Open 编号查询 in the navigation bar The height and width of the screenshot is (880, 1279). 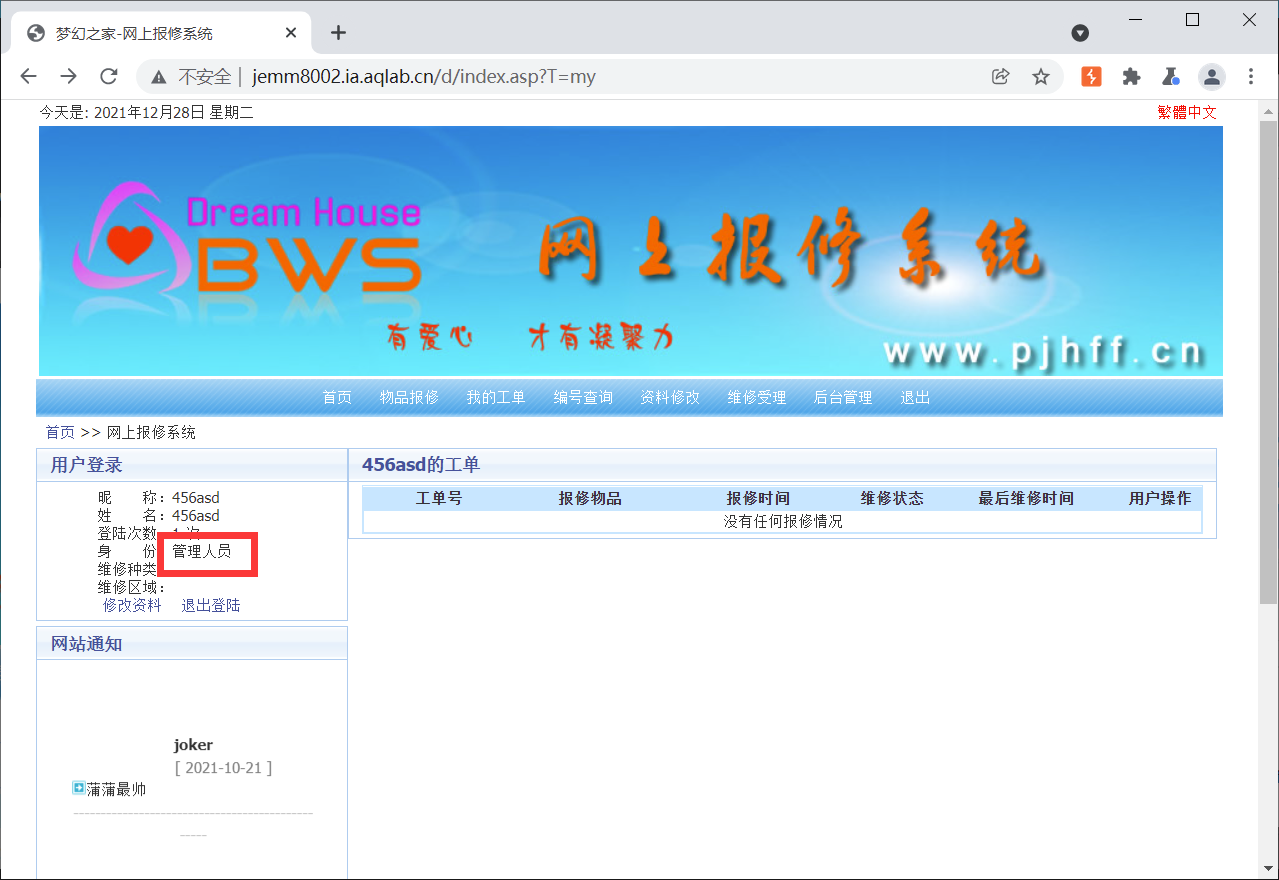pos(583,397)
